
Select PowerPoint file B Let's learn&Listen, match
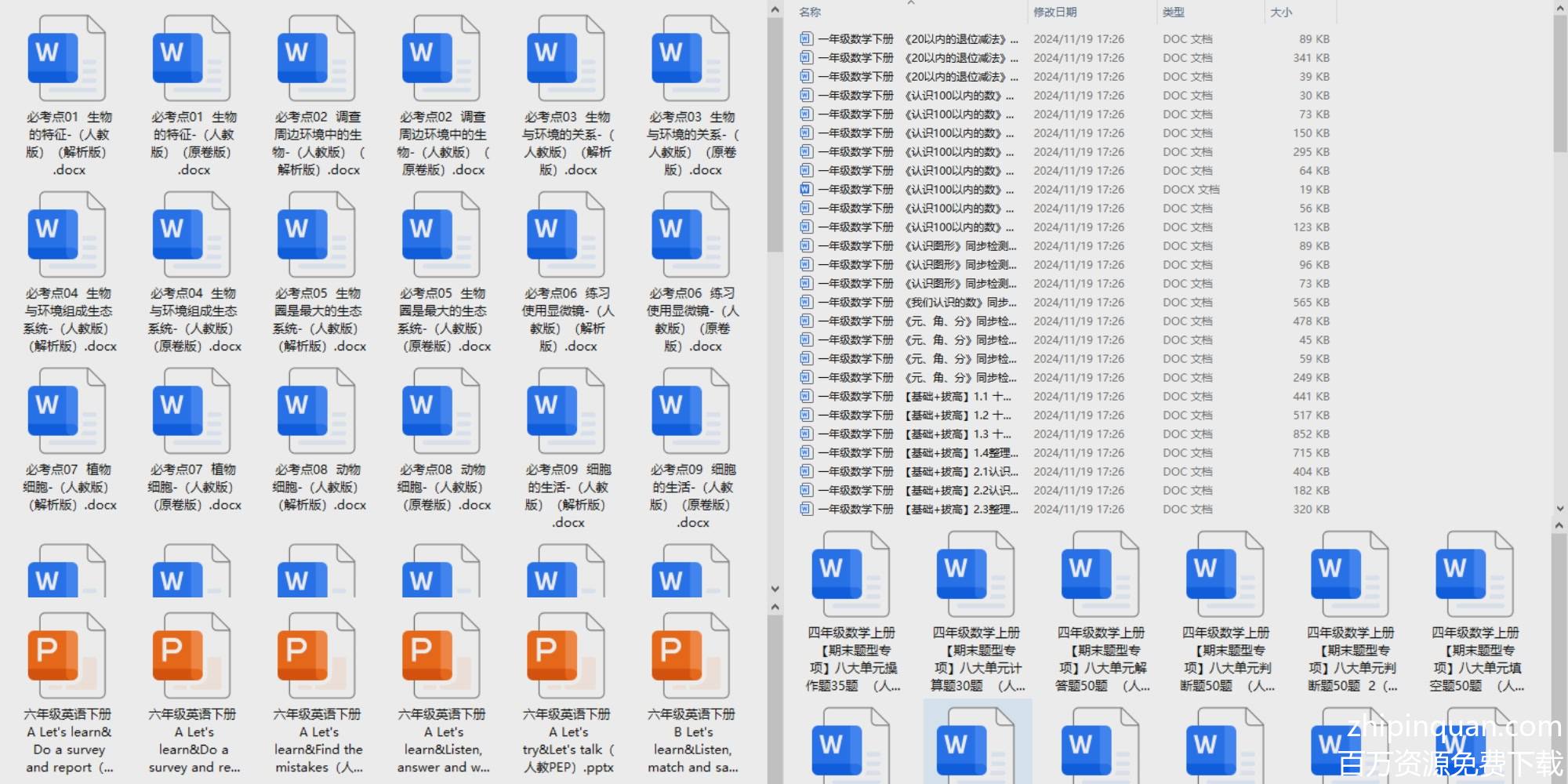click(690, 656)
